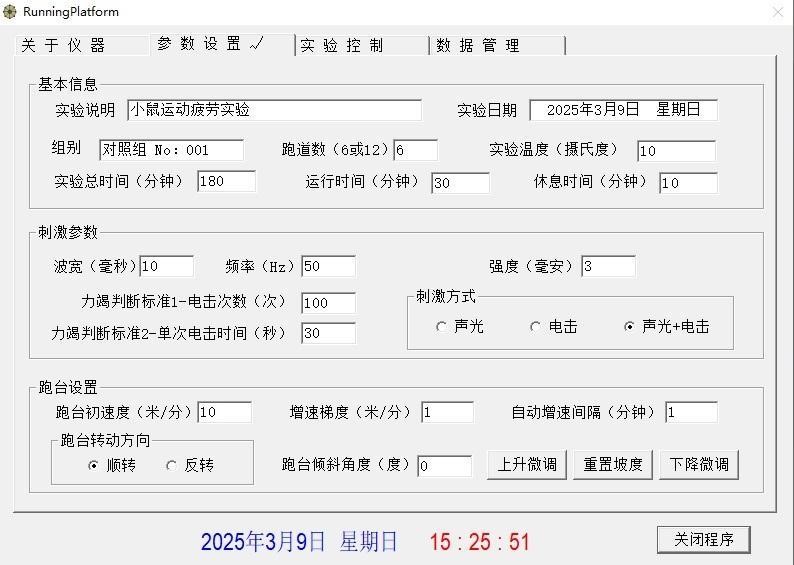Click the 组别 input field
This screenshot has width=794, height=565.
tap(170, 150)
